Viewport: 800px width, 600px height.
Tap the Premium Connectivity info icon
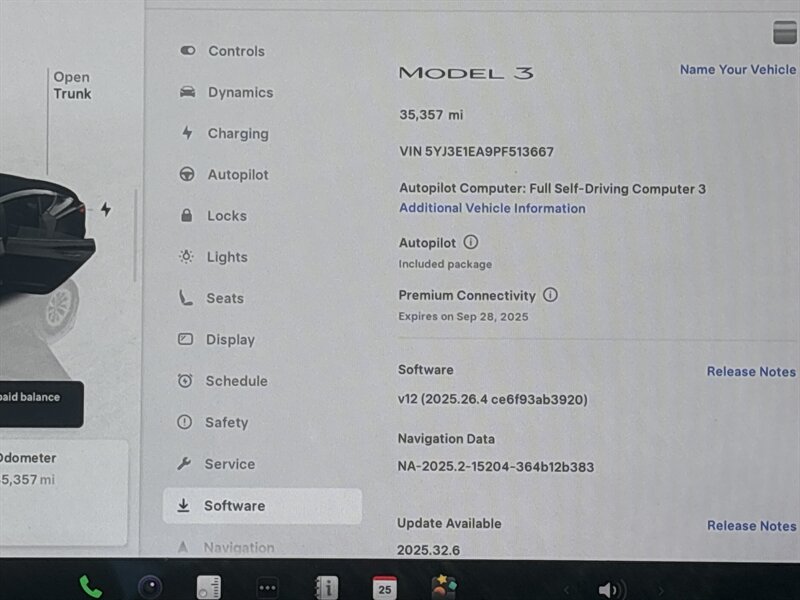point(550,294)
